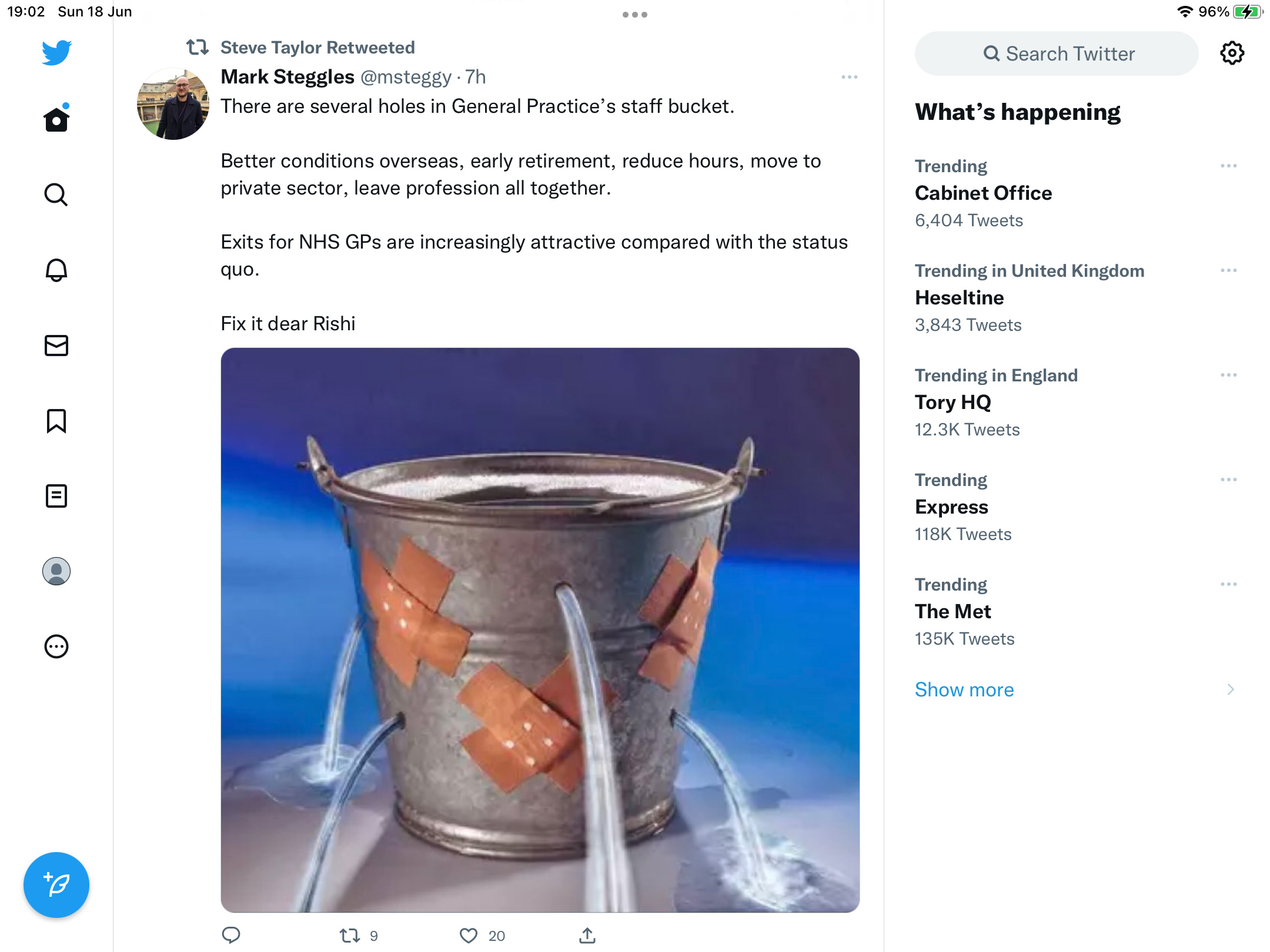Screen dimensions: 1270x952
Task: Open Lists icon in sidebar
Action: coord(56,496)
